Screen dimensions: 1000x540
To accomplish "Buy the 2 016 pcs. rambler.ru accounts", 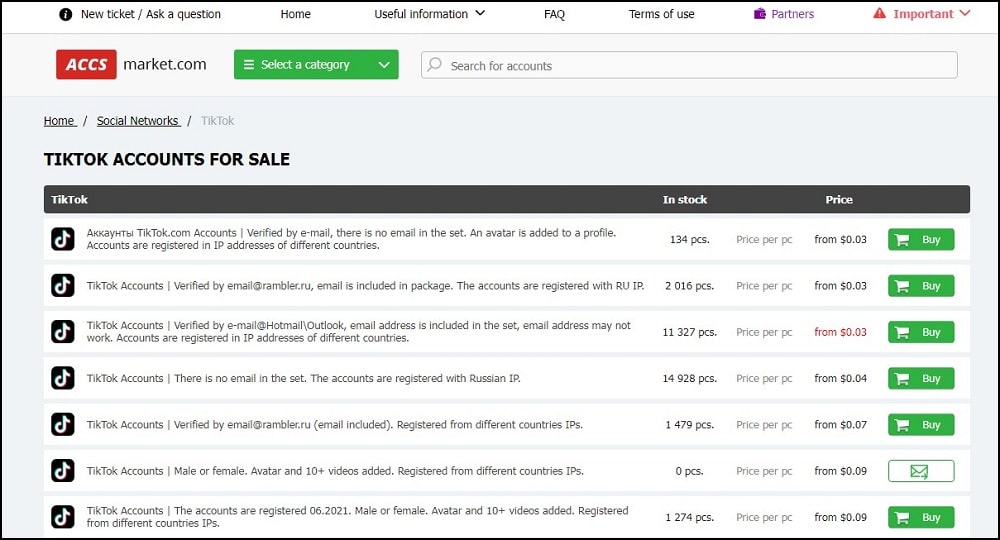I will tap(921, 286).
